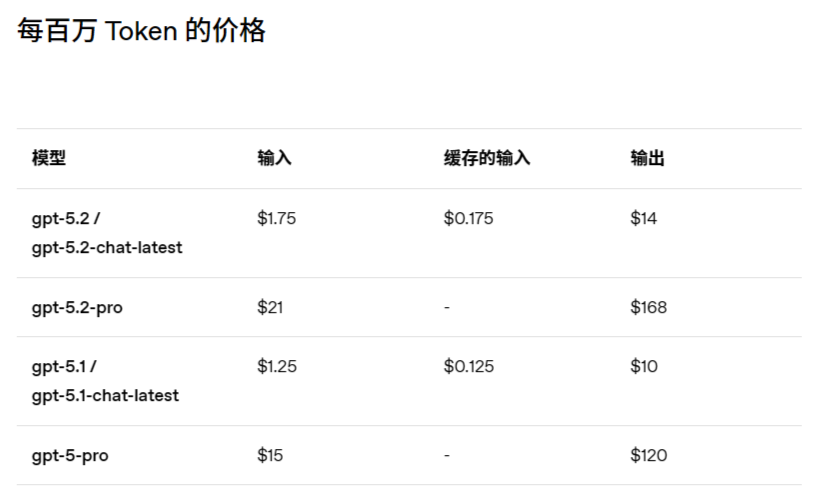Click the cached input dash for gpt-5.2-pro
Screen dimensions: 818x501
pos(447,307)
